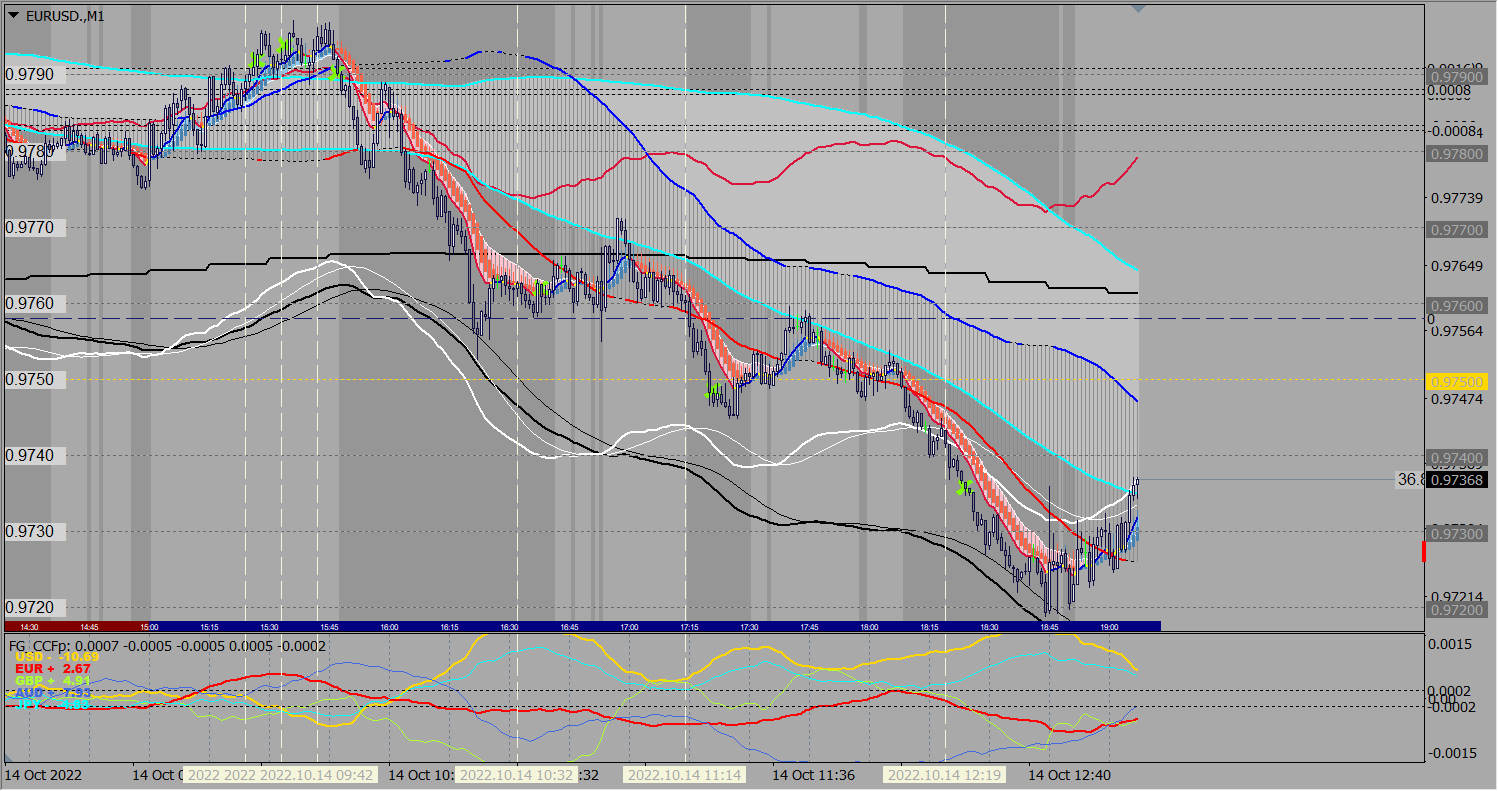
Task: Click the "EURUSD.,M1" chart title
Action: 63,16
